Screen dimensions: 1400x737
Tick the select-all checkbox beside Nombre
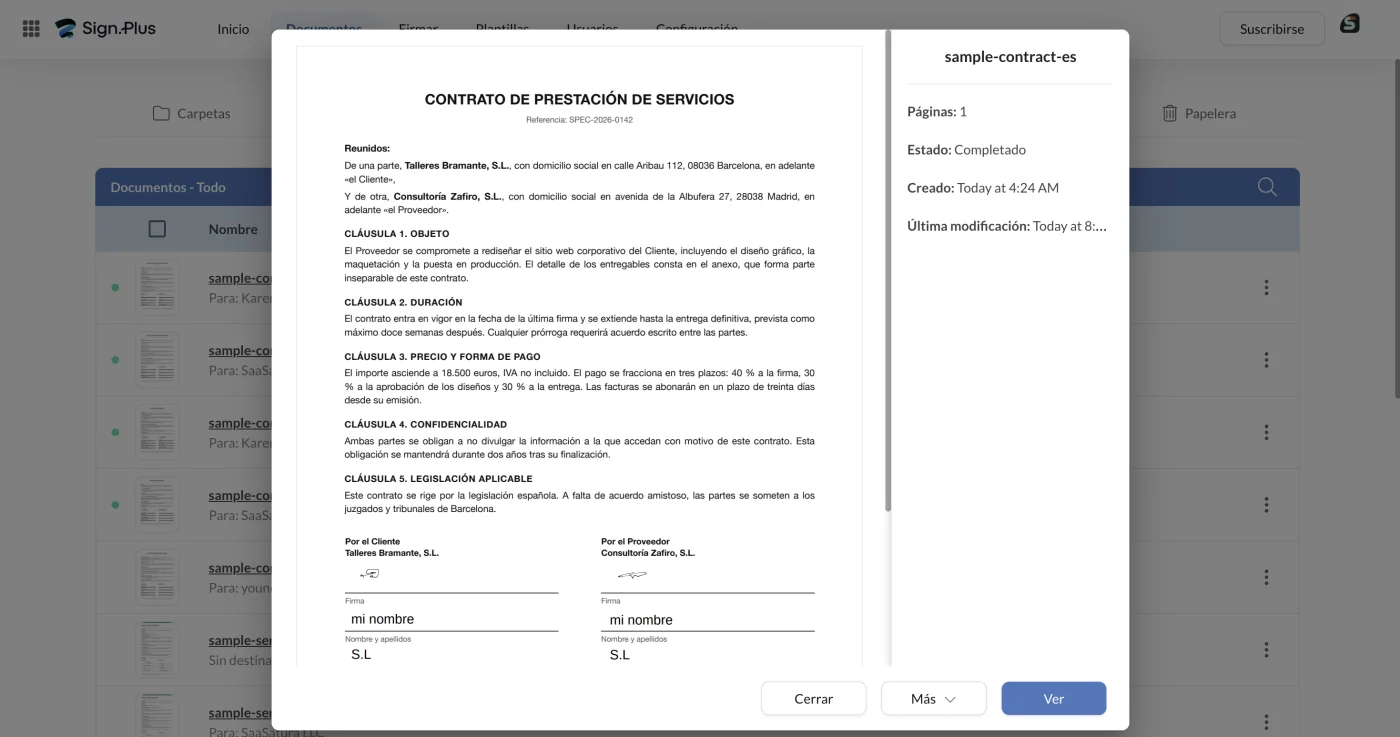pyautogui.click(x=157, y=229)
